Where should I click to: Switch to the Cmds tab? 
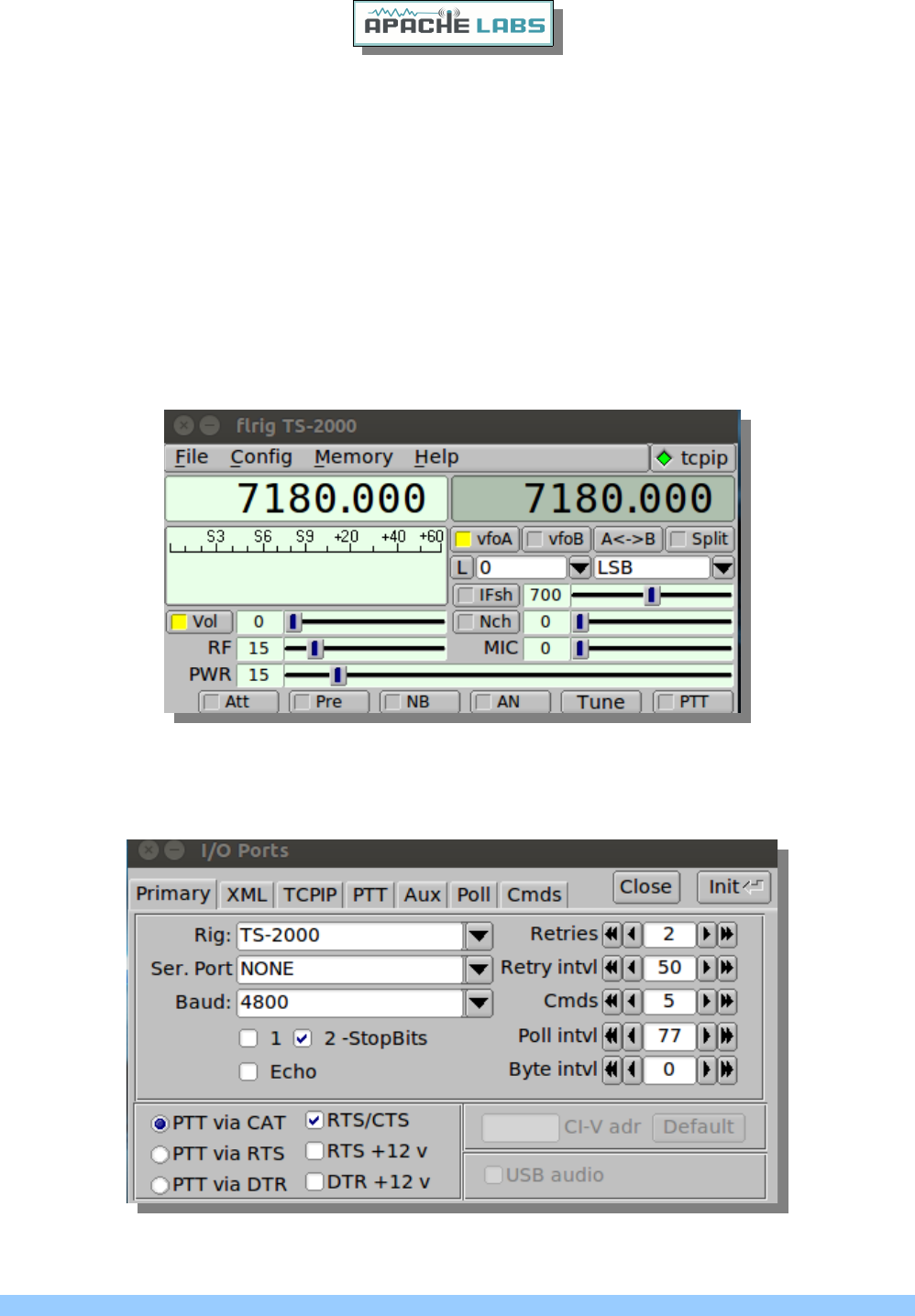click(x=535, y=895)
